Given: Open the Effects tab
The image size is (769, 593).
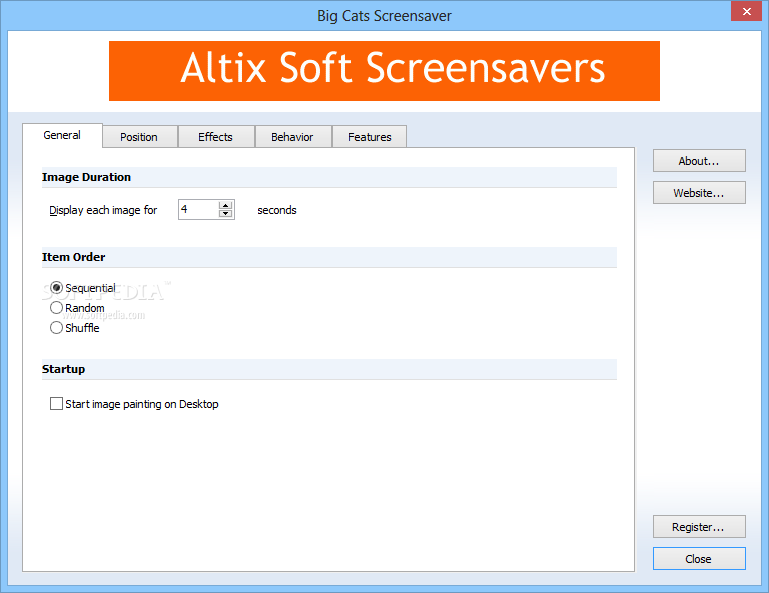Looking at the screenshot, I should click(216, 137).
